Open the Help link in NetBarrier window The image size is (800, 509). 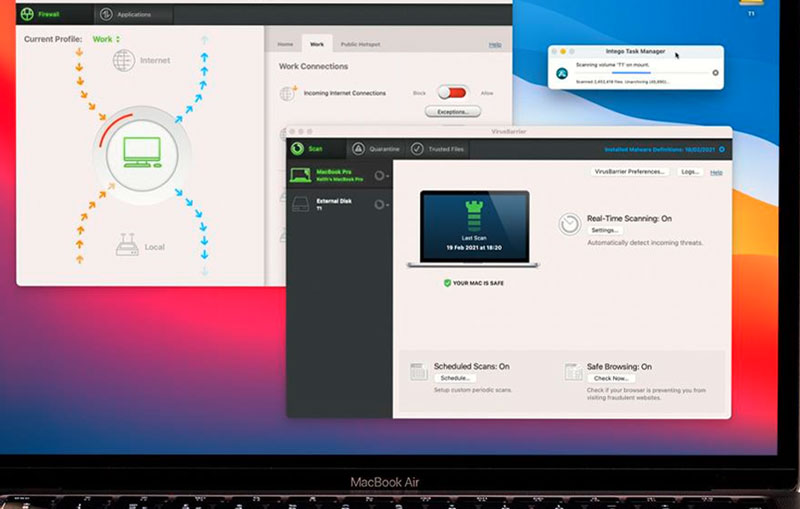click(495, 45)
